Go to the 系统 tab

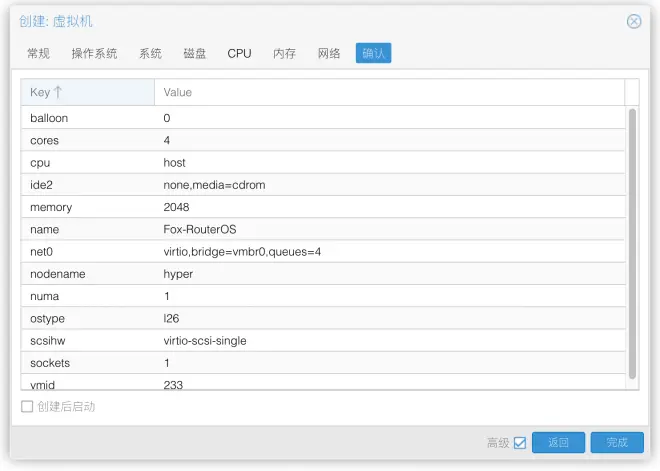pos(150,53)
